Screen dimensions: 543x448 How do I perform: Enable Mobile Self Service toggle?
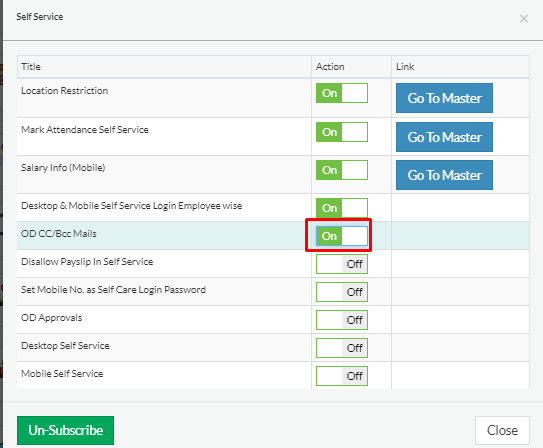pos(341,376)
